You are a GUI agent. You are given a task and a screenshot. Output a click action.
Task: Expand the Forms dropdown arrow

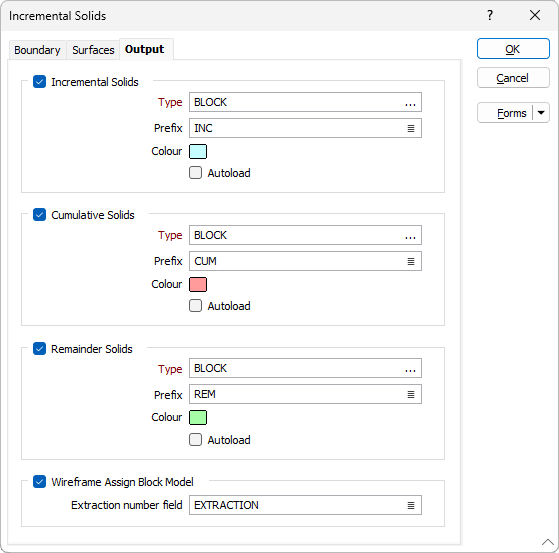[x=541, y=113]
